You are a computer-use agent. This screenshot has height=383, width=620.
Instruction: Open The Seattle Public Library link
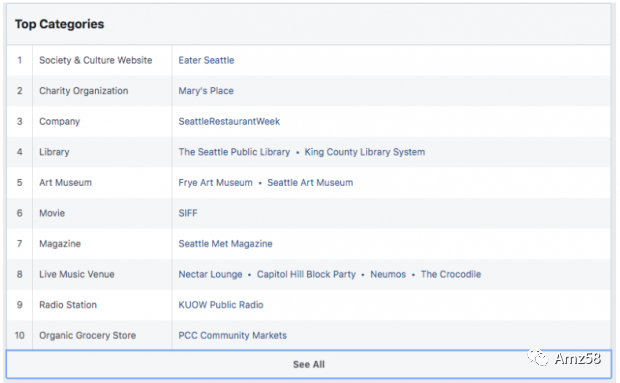(x=234, y=152)
